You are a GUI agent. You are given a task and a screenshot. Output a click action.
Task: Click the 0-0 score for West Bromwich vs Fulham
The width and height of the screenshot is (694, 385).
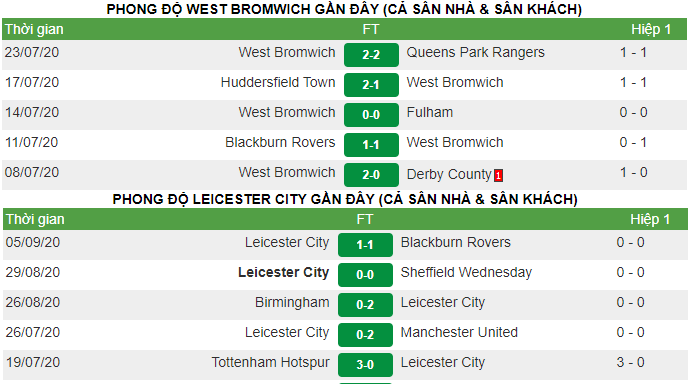[371, 115]
